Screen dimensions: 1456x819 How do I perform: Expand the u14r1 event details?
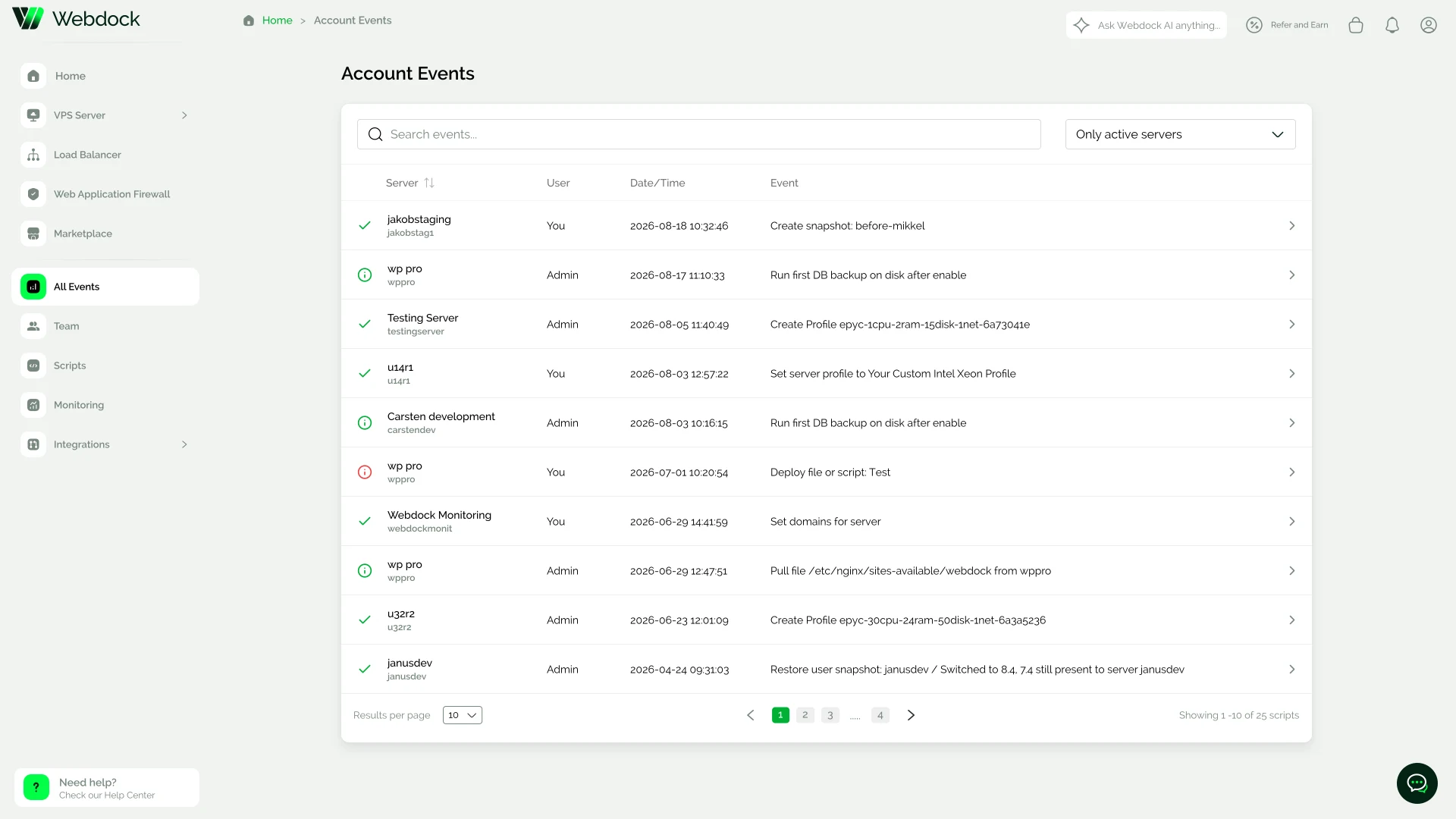click(1292, 374)
